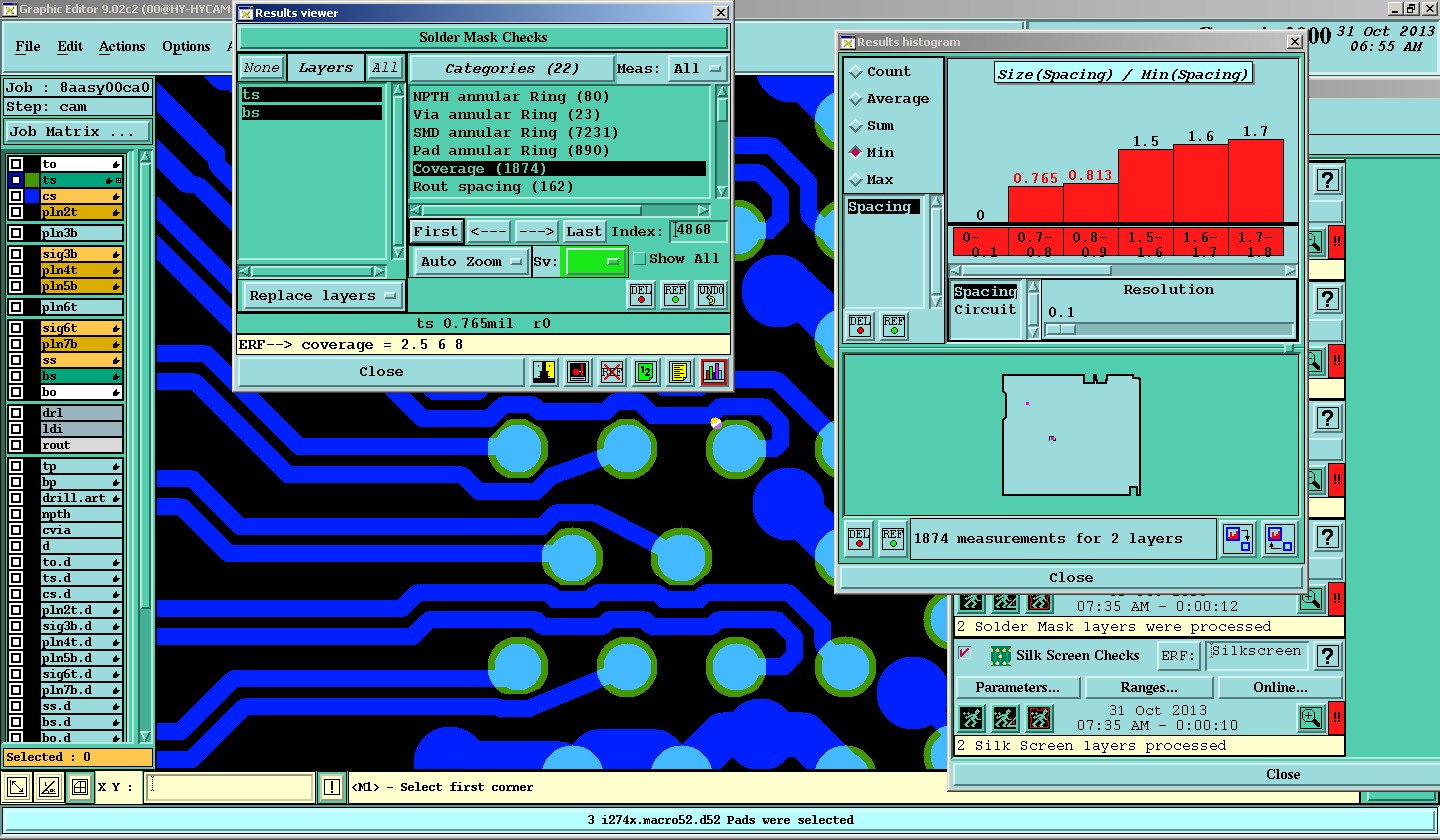
Task: Toggle checkbox for layer to
Action: point(16,164)
